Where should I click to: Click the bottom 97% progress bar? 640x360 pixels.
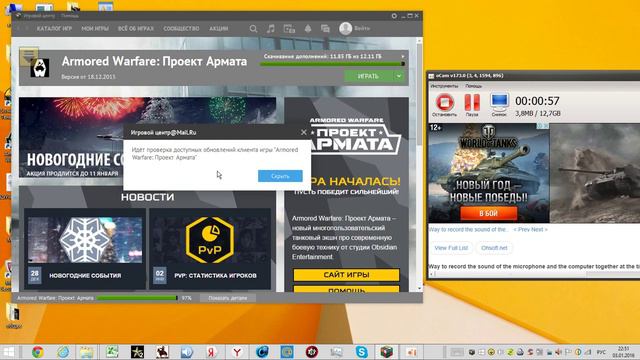[137, 298]
